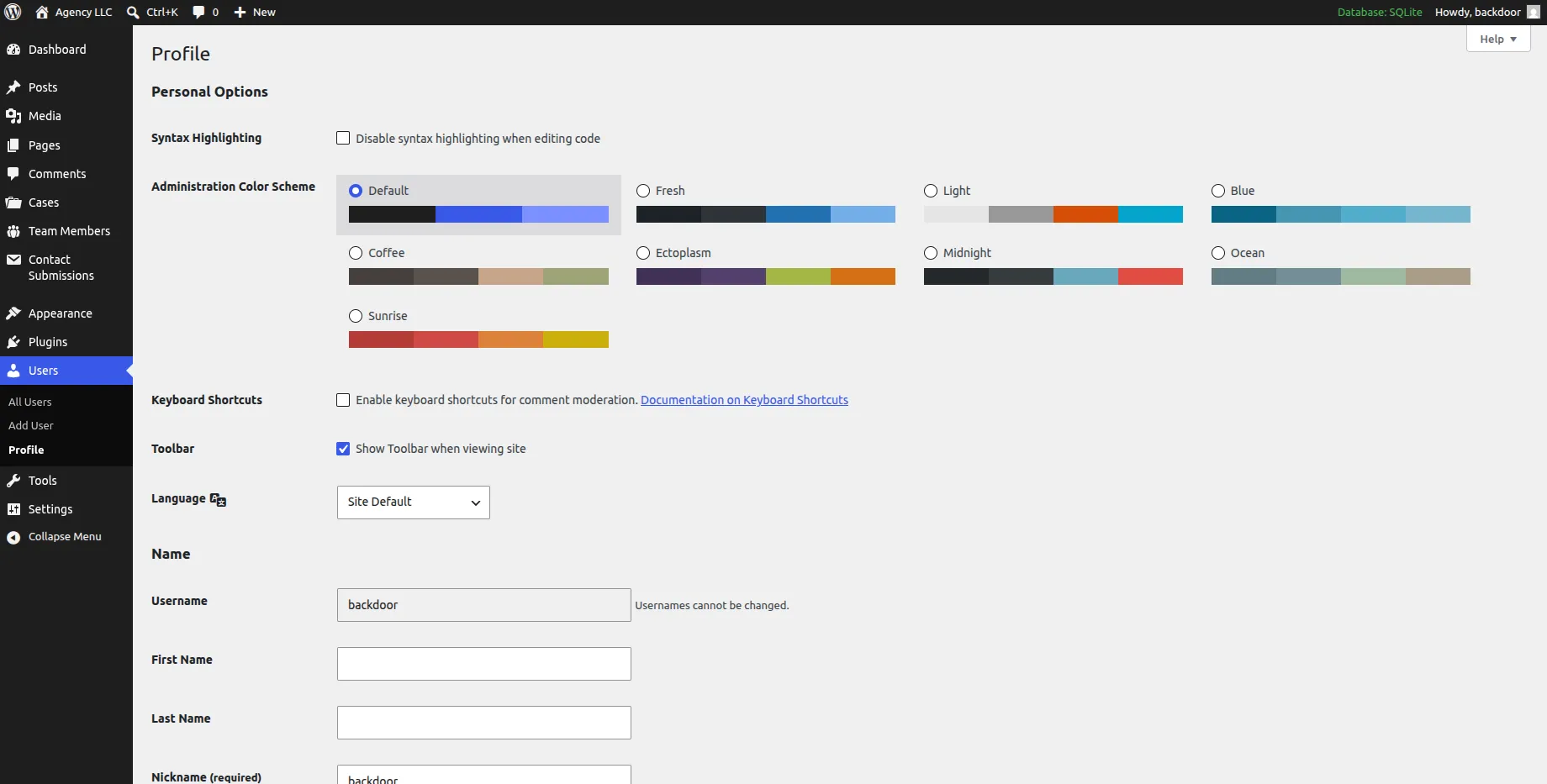Open the Add User submenu item
Image resolution: width=1547 pixels, height=784 pixels.
31,426
